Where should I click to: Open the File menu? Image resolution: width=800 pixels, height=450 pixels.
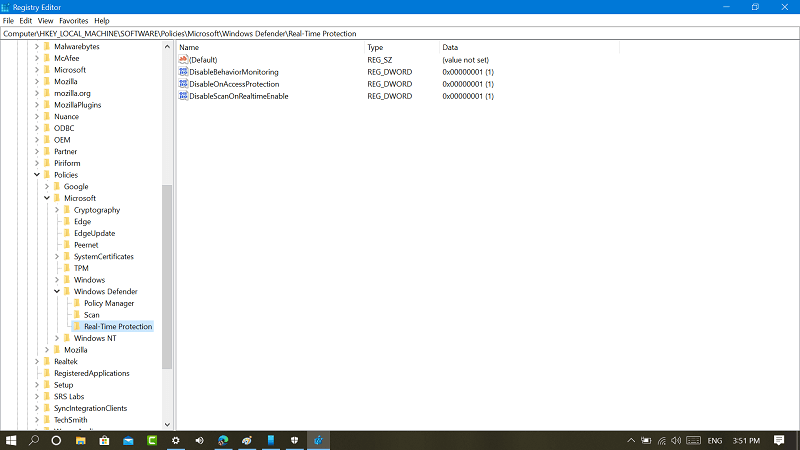point(8,21)
